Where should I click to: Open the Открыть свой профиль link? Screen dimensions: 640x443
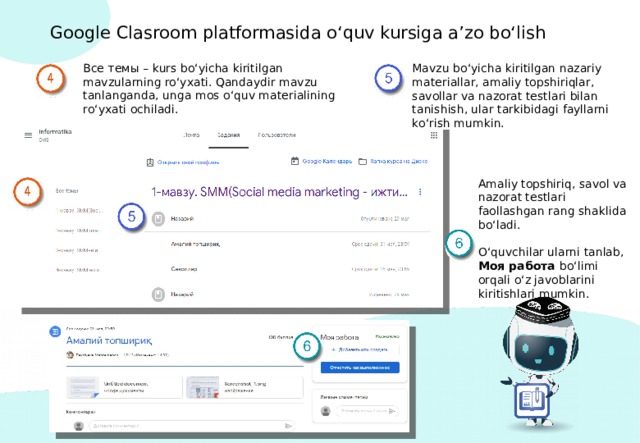188,163
